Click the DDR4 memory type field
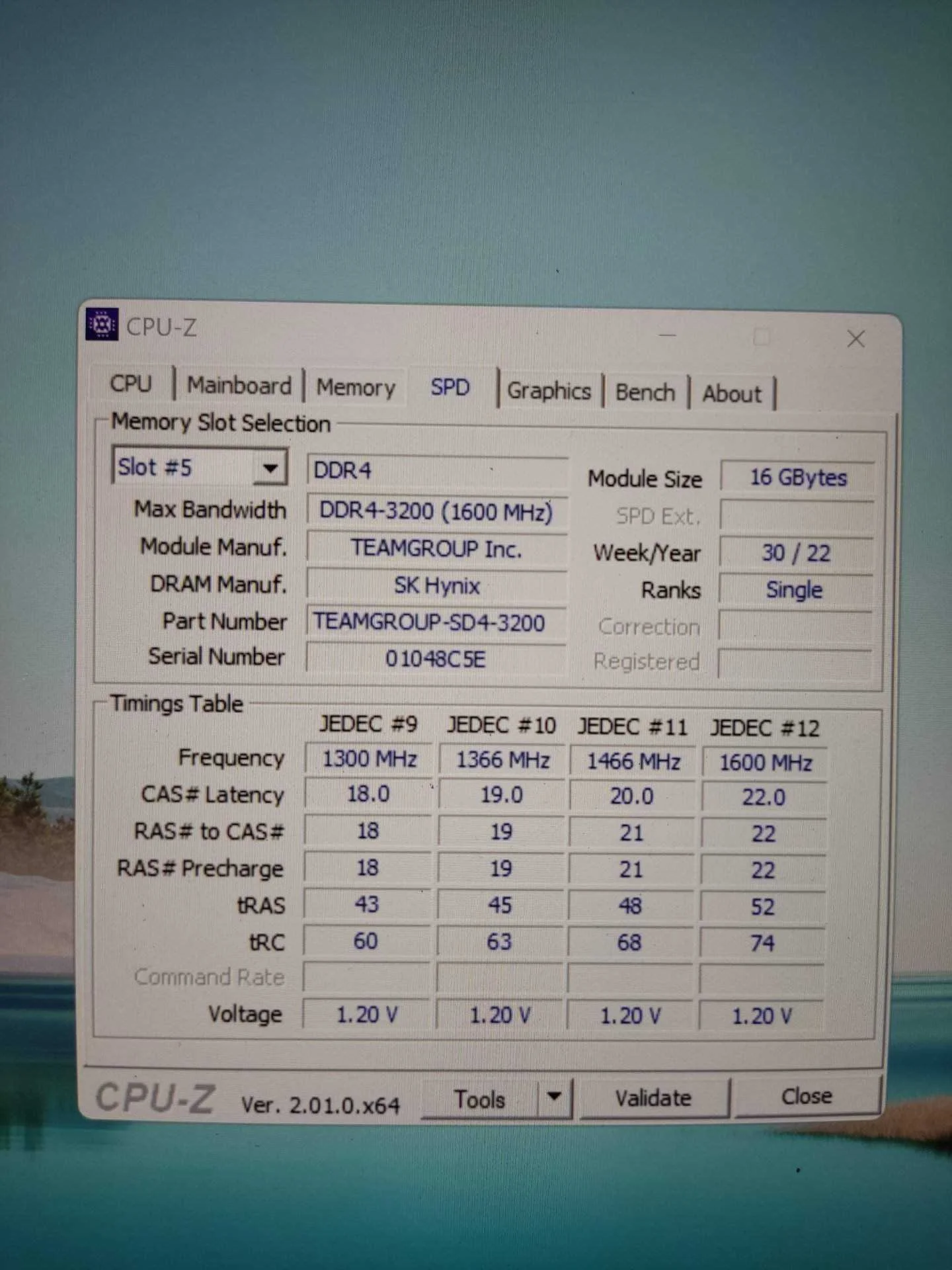Screen dimensions: 952x1270 pyautogui.click(x=436, y=471)
